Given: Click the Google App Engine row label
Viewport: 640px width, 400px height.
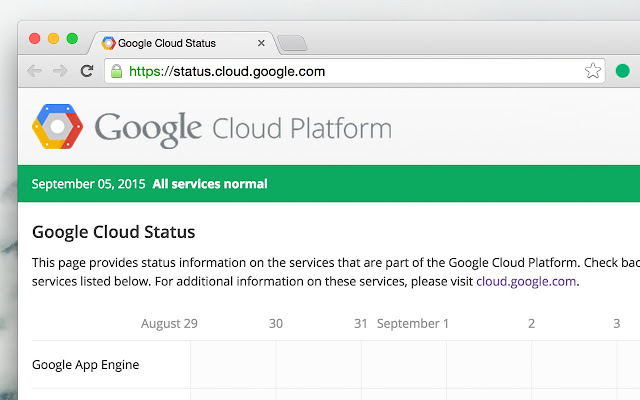Looking at the screenshot, I should point(85,364).
